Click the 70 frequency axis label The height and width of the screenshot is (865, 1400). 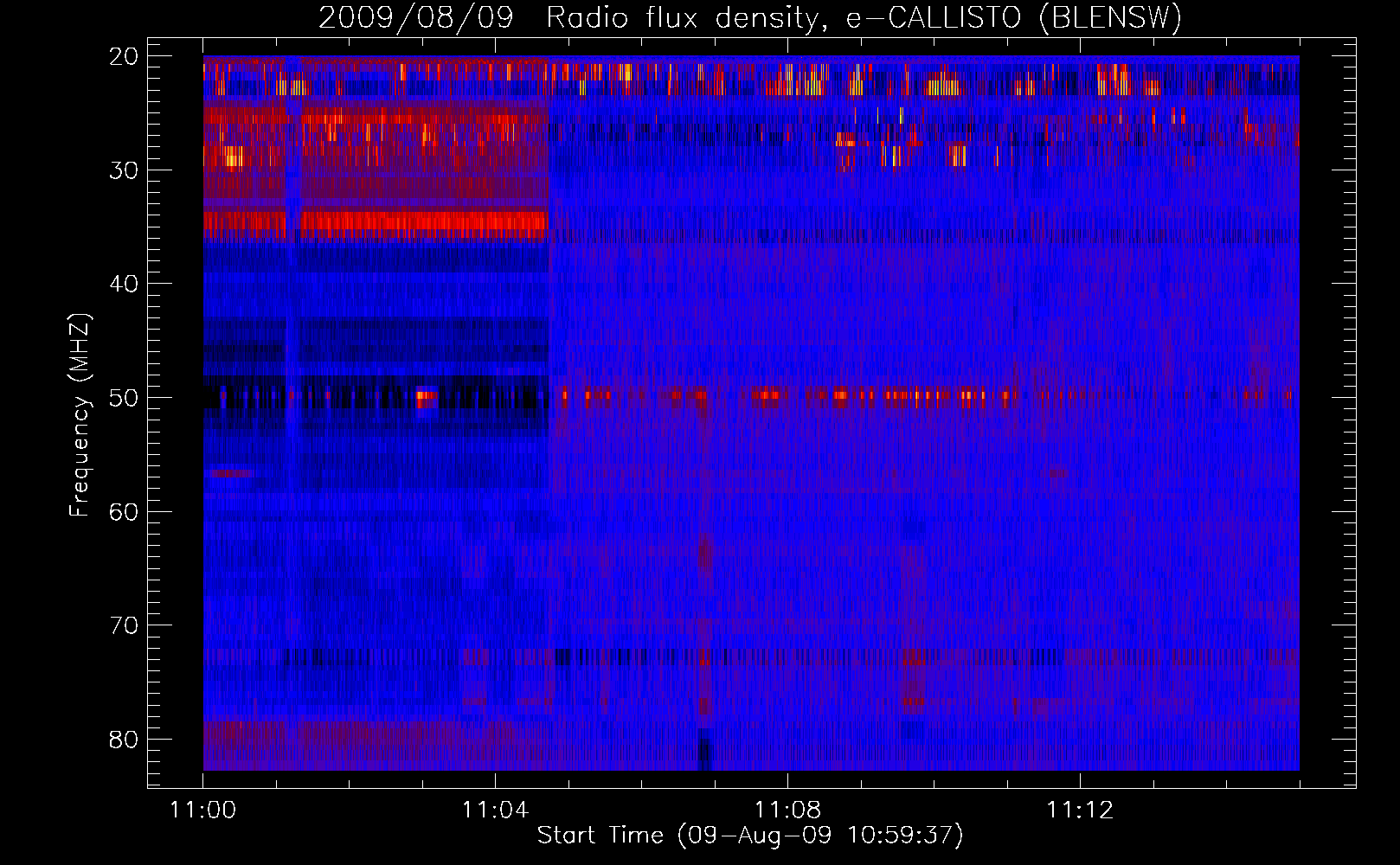124,625
